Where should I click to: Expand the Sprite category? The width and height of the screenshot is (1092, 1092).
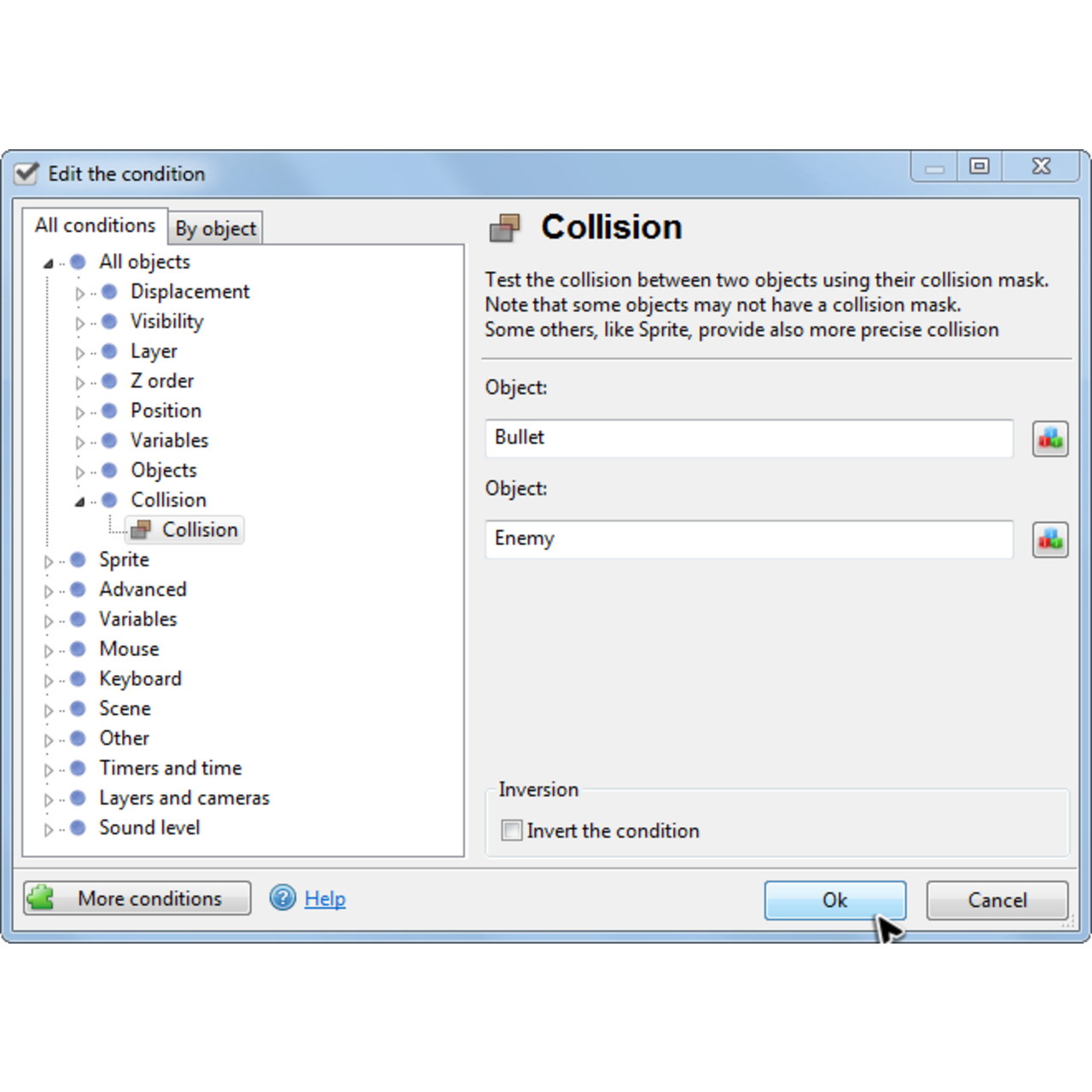(48, 561)
